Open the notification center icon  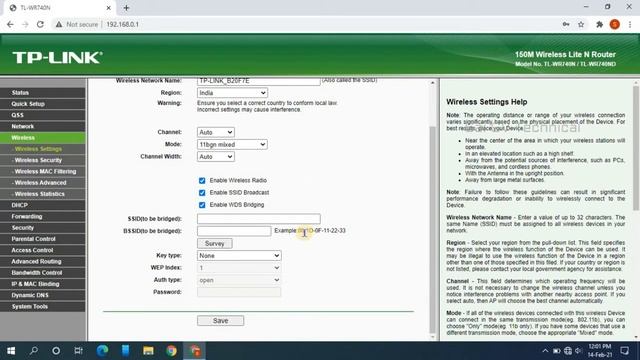click(624, 351)
